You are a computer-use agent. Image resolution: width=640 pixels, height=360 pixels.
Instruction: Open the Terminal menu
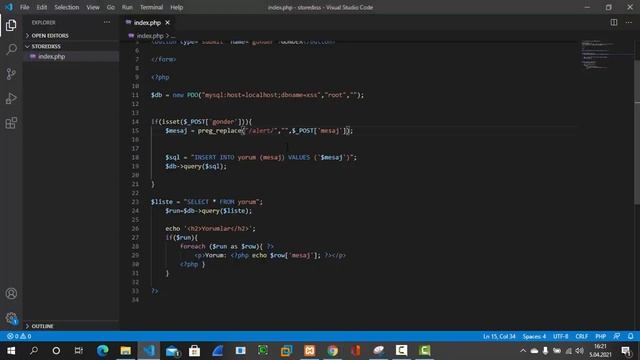point(151,7)
